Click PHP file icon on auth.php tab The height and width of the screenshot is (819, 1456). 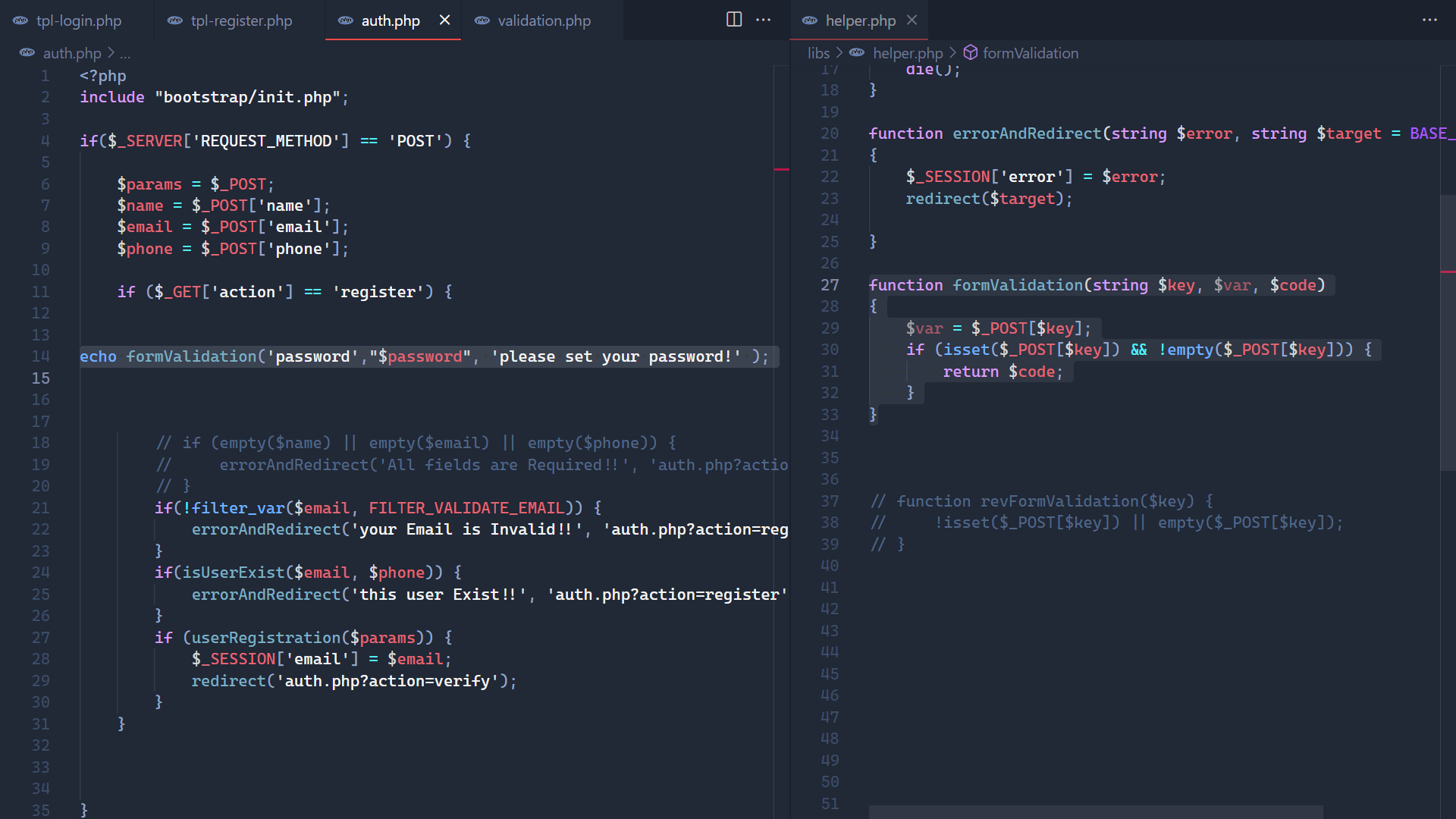click(346, 20)
